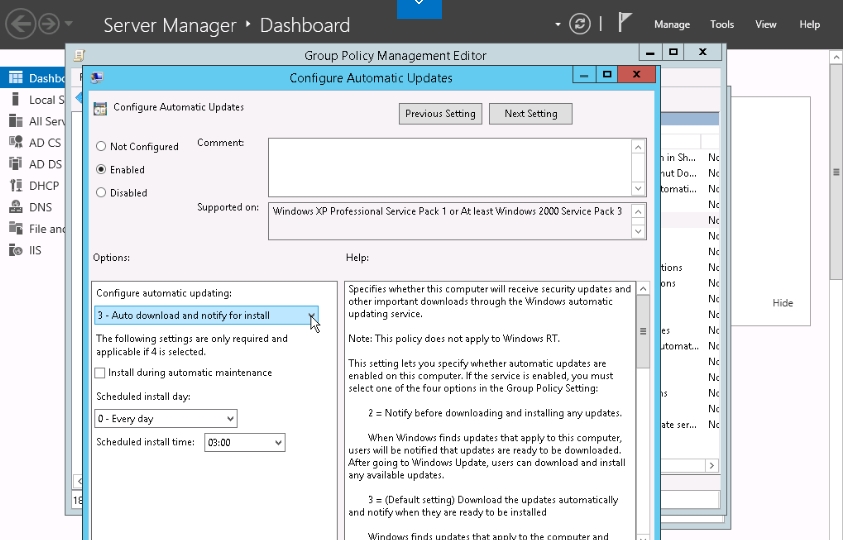
Task: Open the Tools menu
Action: point(722,24)
